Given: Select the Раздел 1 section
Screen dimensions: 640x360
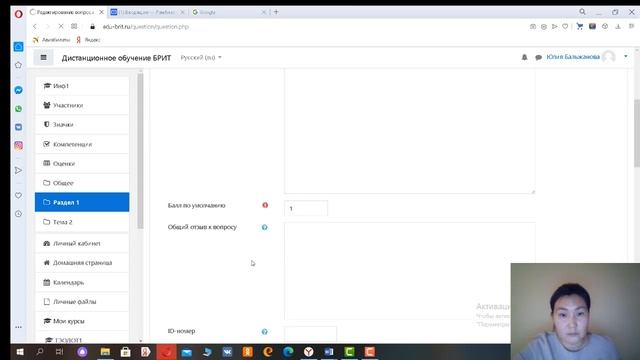Looking at the screenshot, I should point(82,202).
